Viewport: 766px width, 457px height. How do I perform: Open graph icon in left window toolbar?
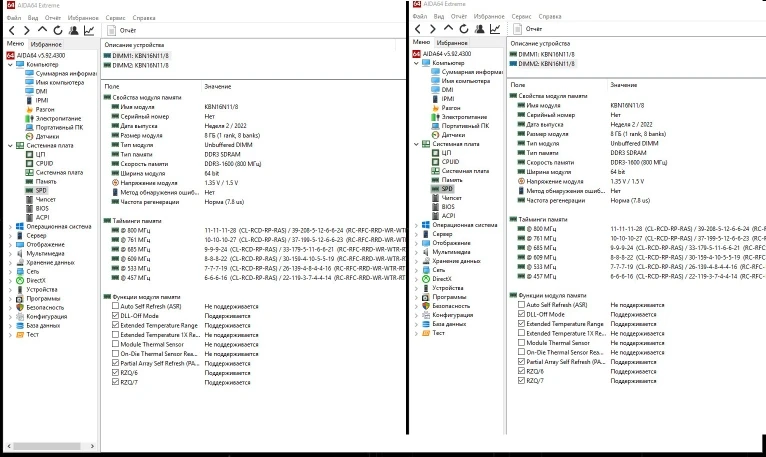89,30
